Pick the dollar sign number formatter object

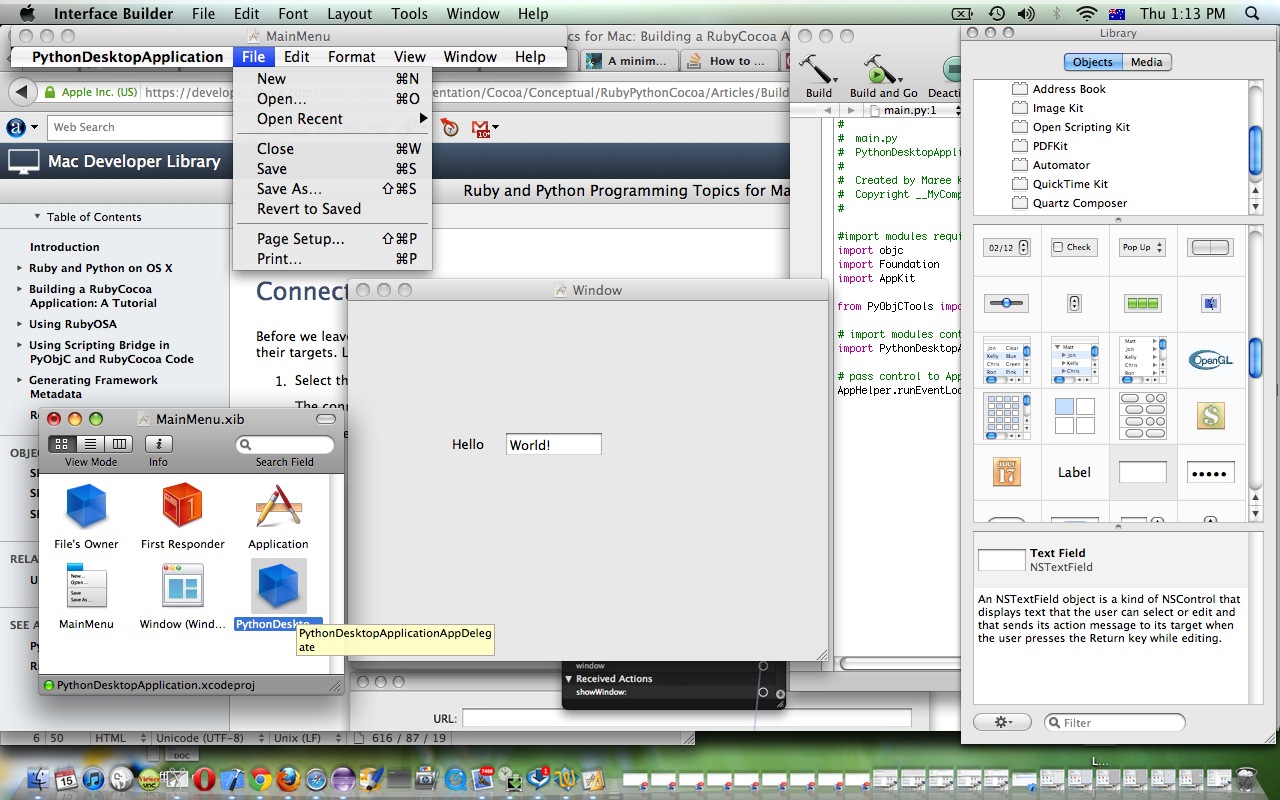tap(1210, 415)
